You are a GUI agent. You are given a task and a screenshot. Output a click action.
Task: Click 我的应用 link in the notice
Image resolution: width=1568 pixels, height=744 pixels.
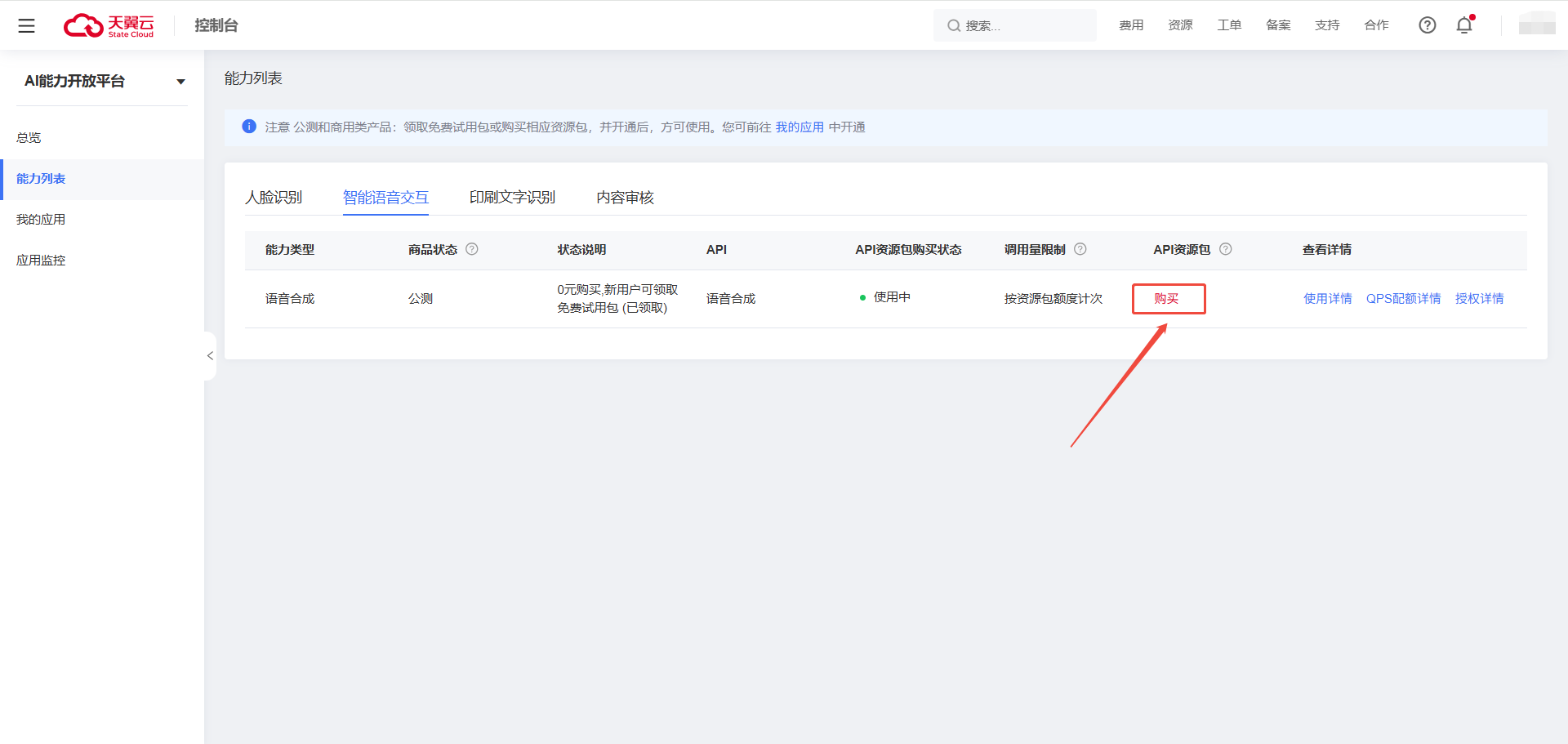[800, 127]
